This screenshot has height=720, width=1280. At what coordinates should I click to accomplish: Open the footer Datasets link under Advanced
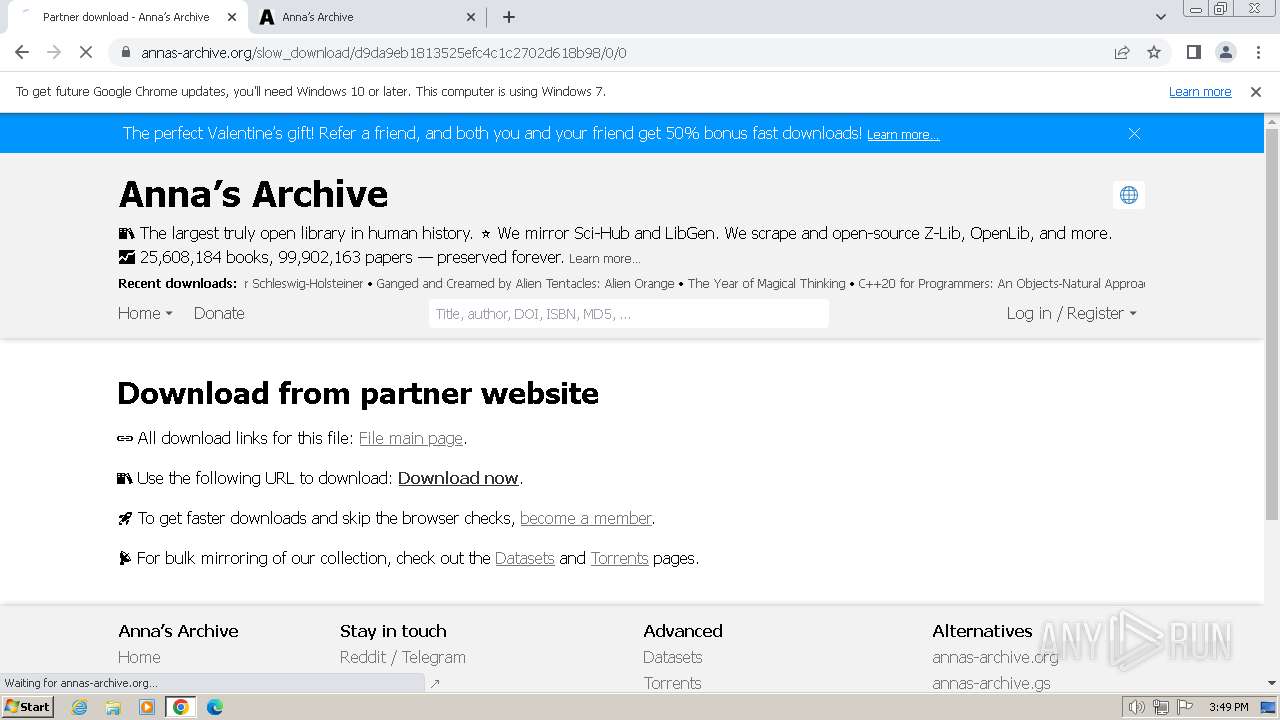point(672,657)
